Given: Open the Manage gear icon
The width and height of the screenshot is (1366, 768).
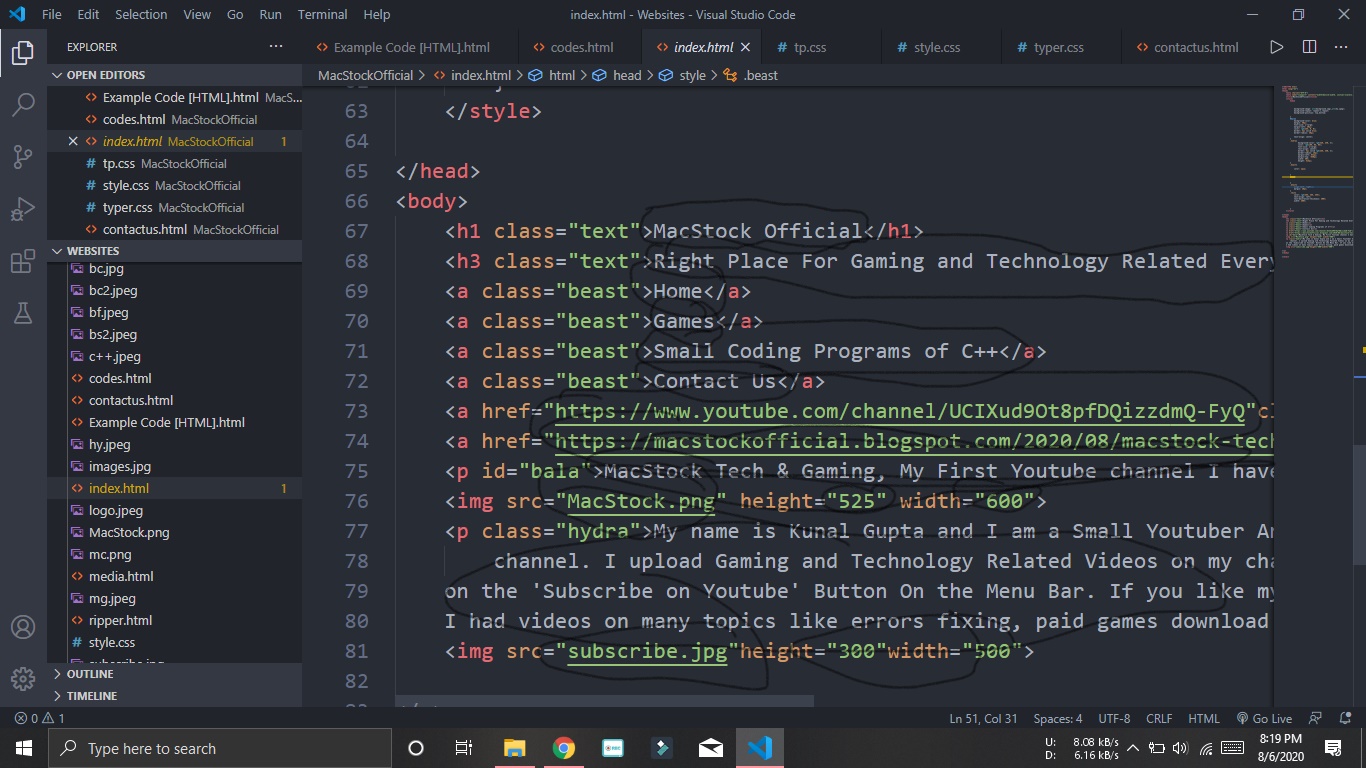Looking at the screenshot, I should (x=23, y=679).
